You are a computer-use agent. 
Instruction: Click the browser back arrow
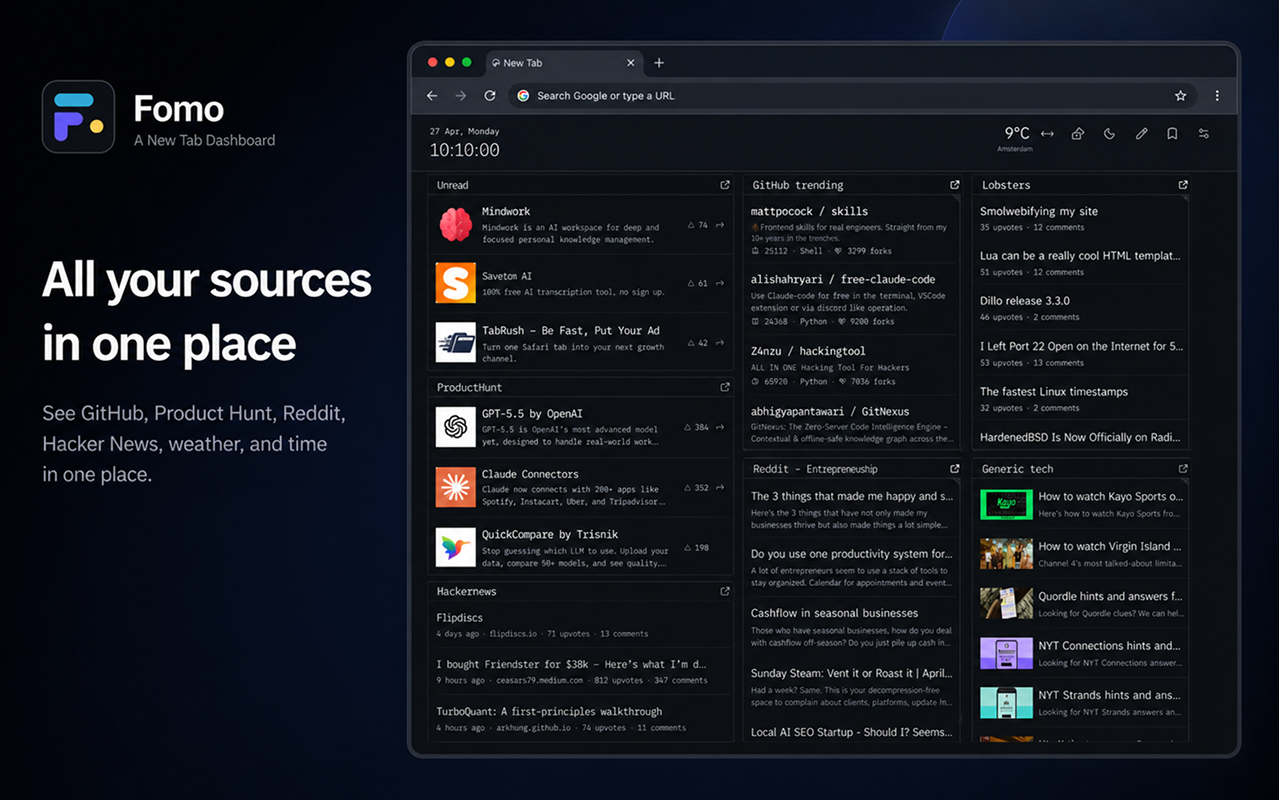[x=432, y=96]
